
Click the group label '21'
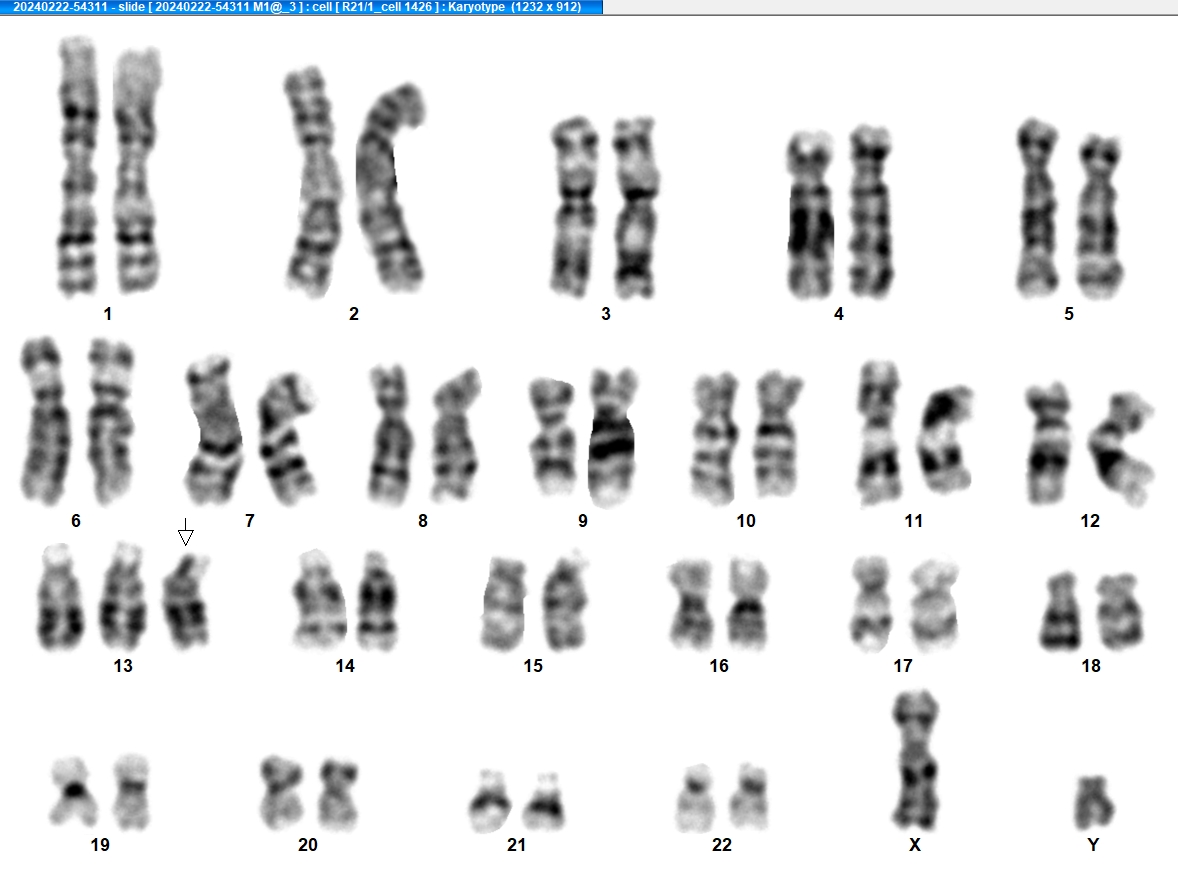(x=516, y=845)
